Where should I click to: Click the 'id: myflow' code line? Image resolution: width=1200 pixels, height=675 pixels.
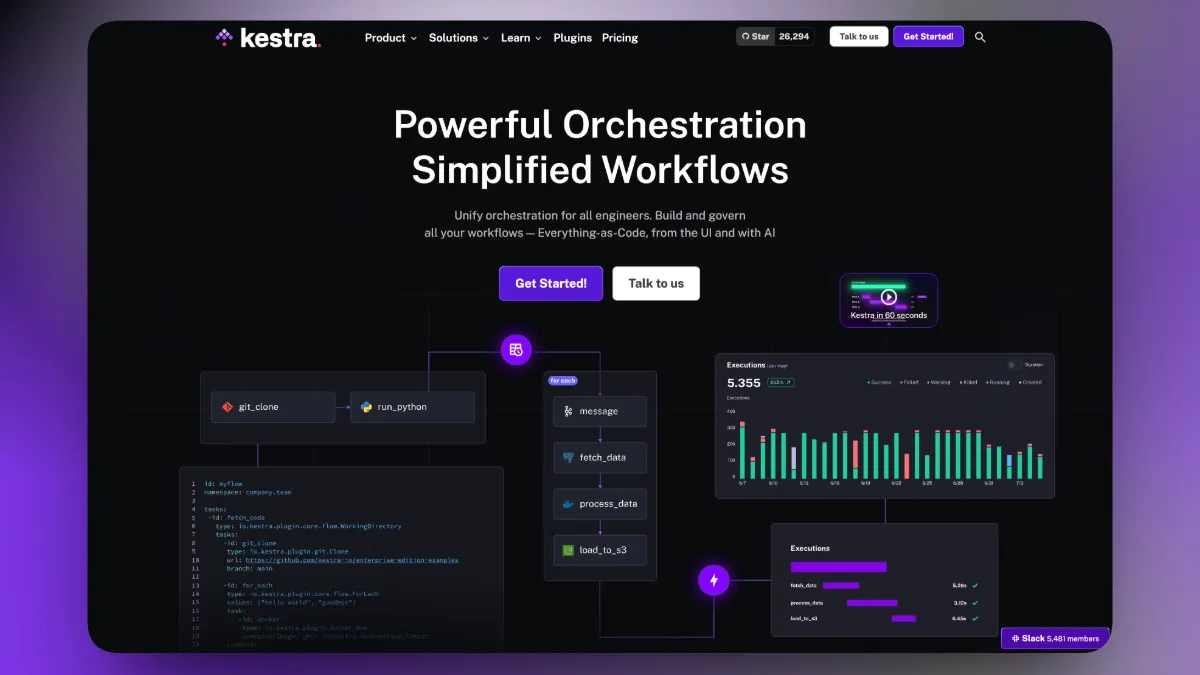(x=223, y=483)
